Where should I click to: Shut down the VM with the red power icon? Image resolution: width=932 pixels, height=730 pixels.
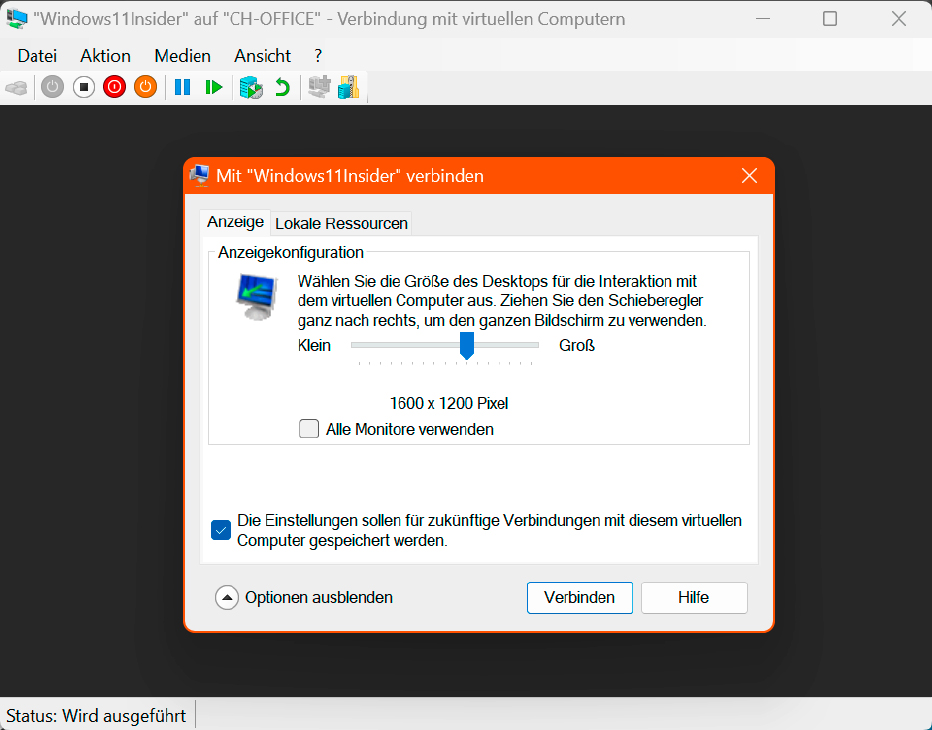[x=114, y=87]
